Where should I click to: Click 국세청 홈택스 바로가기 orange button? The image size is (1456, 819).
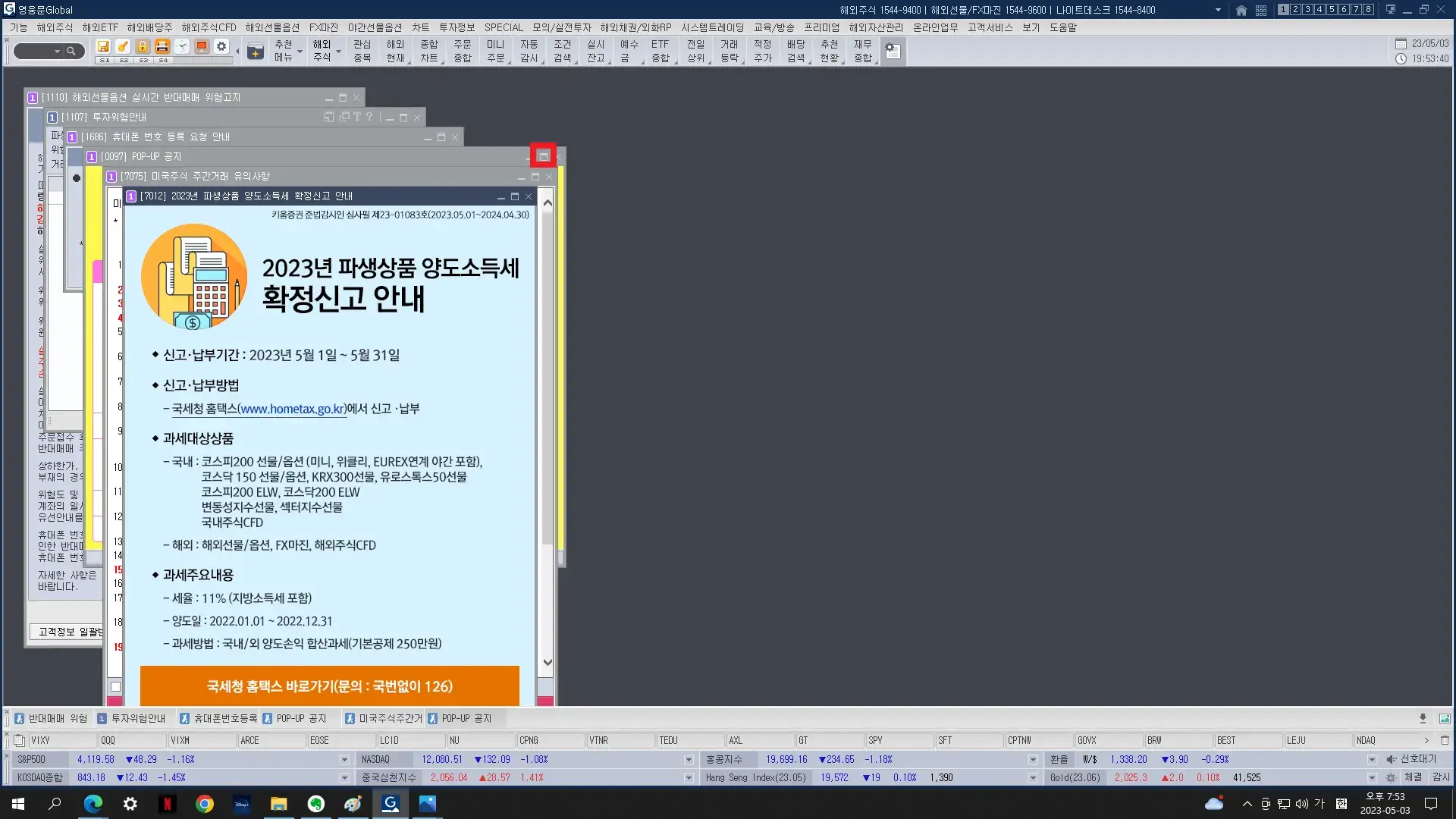coord(330,686)
